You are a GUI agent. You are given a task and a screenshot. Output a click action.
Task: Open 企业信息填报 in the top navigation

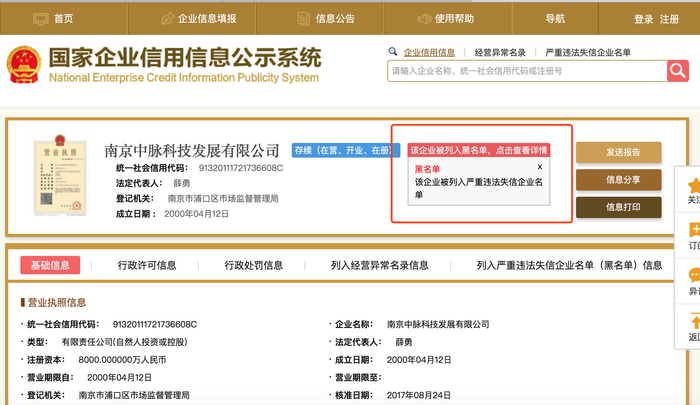(x=207, y=19)
